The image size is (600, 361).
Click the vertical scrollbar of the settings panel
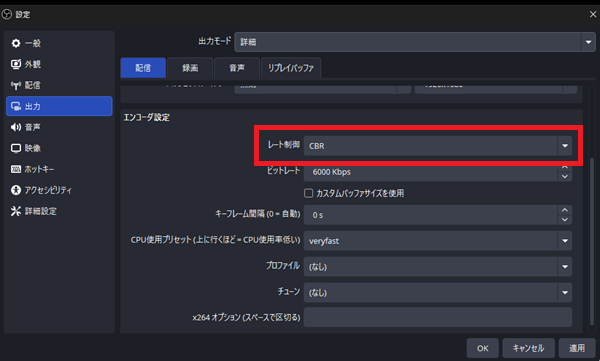(592, 241)
